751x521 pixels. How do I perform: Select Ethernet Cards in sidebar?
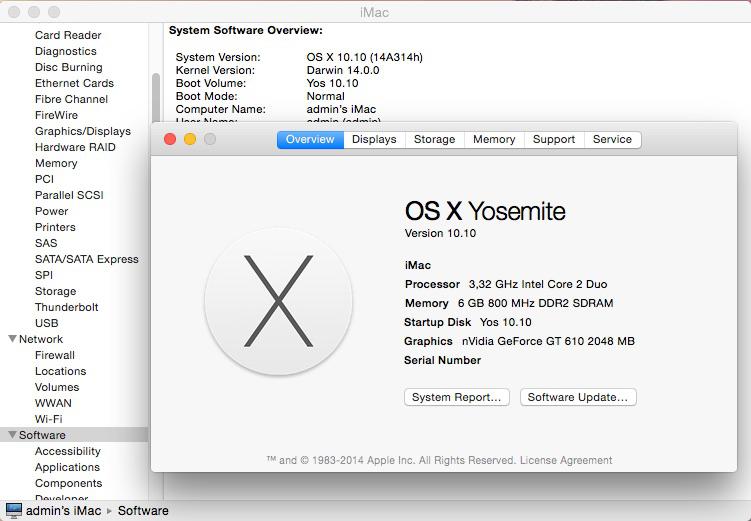tap(74, 83)
